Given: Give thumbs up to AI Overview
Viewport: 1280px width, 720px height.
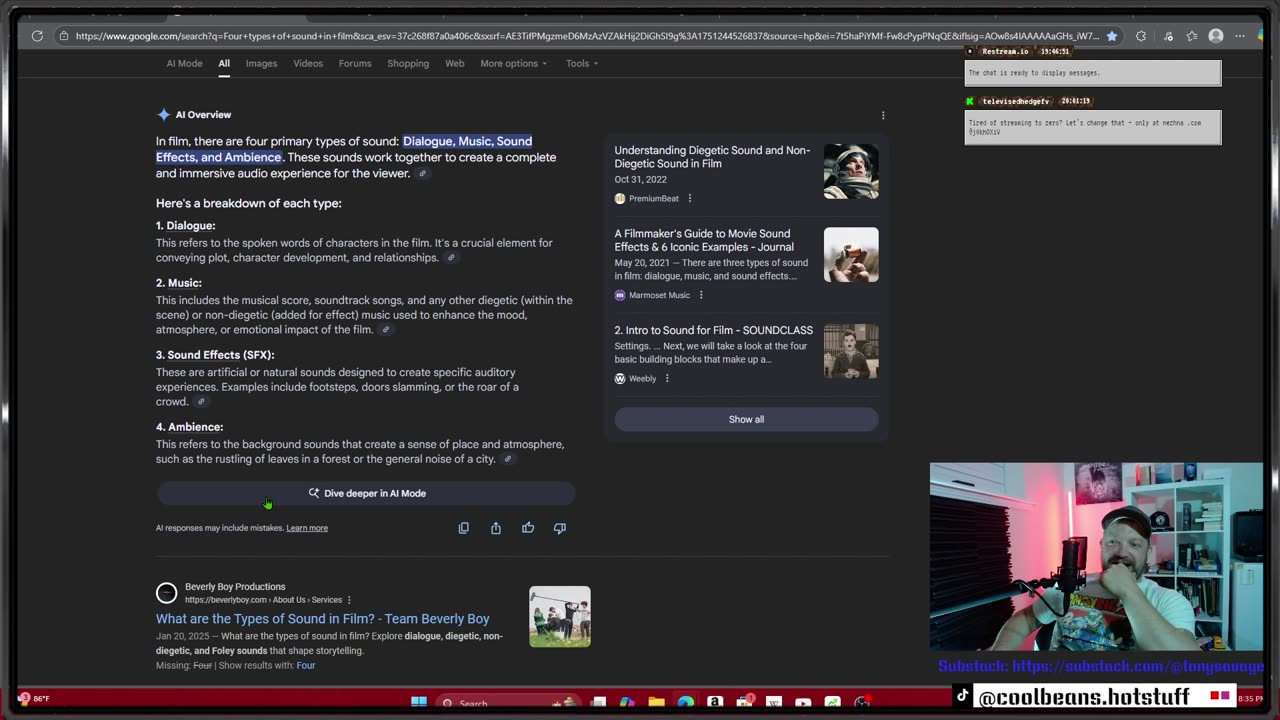Looking at the screenshot, I should click(x=528, y=528).
